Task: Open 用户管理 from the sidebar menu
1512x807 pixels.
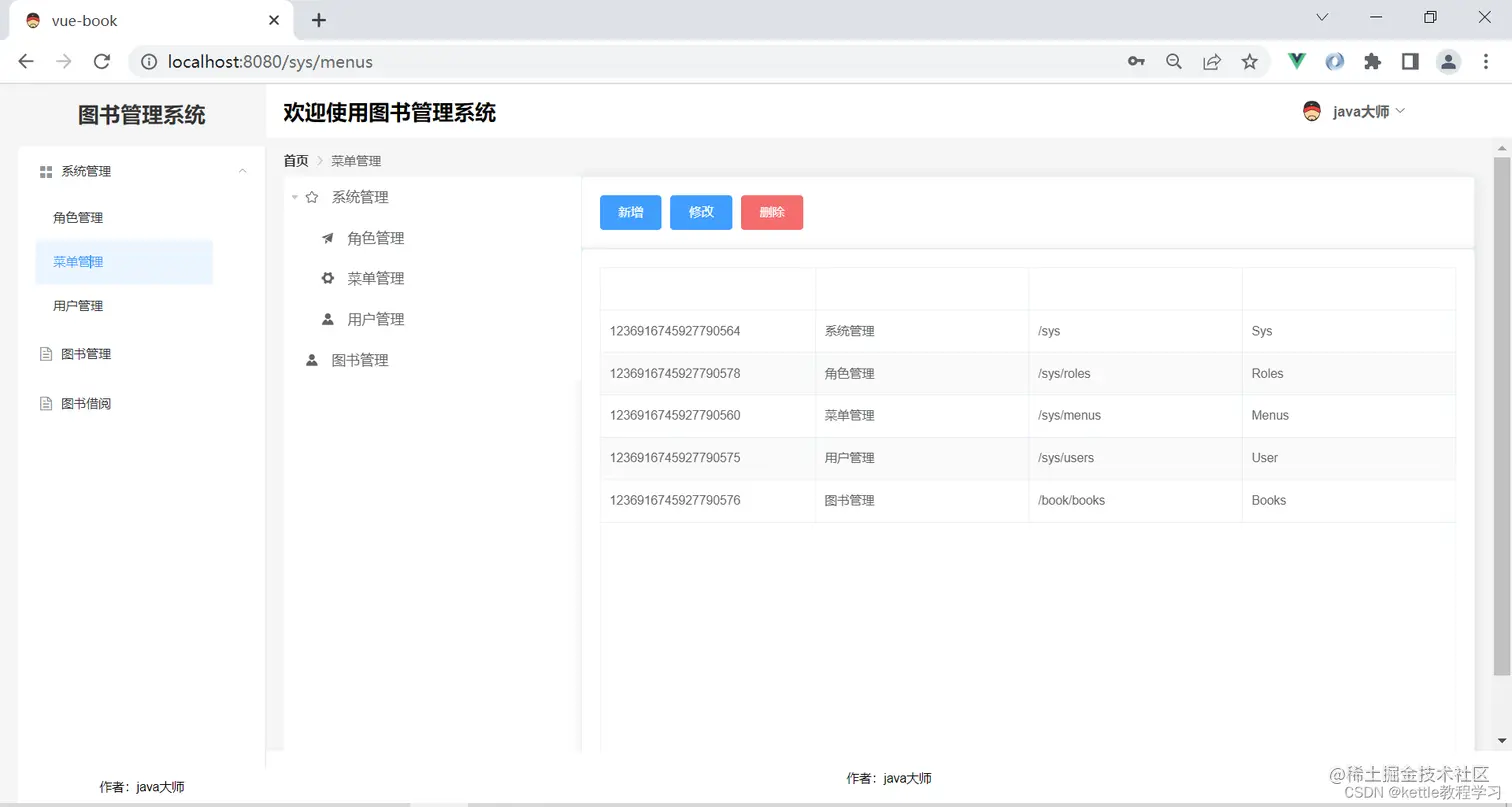Action: (77, 305)
